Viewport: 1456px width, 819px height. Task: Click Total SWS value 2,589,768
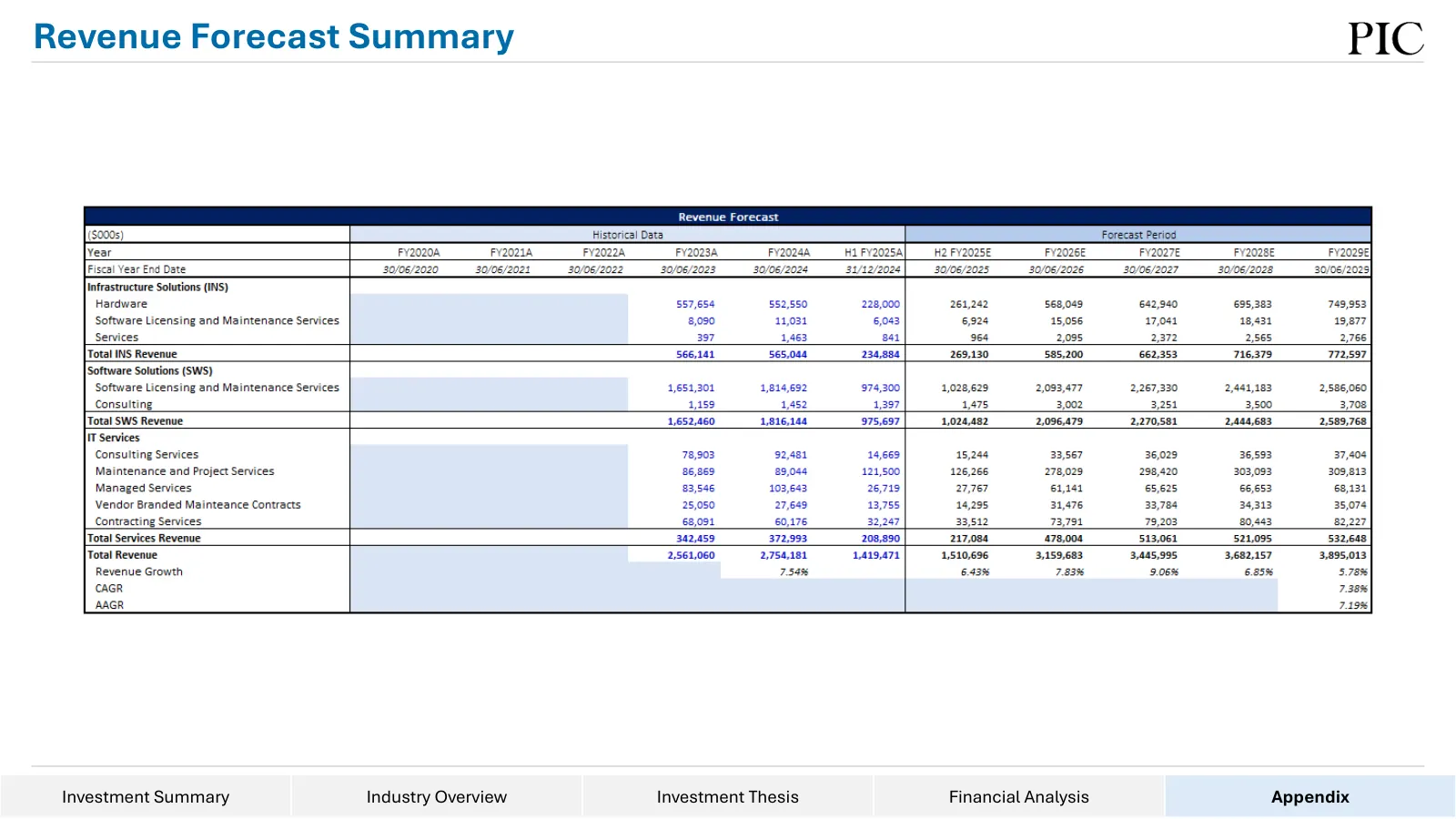point(1342,421)
